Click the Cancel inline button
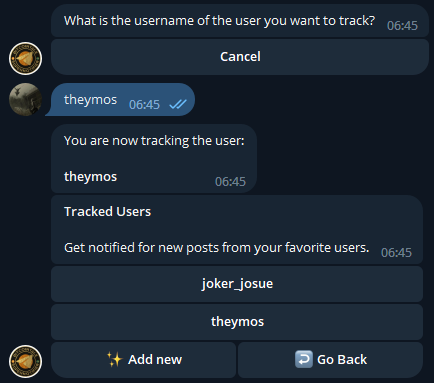The width and height of the screenshot is (434, 383). (240, 57)
